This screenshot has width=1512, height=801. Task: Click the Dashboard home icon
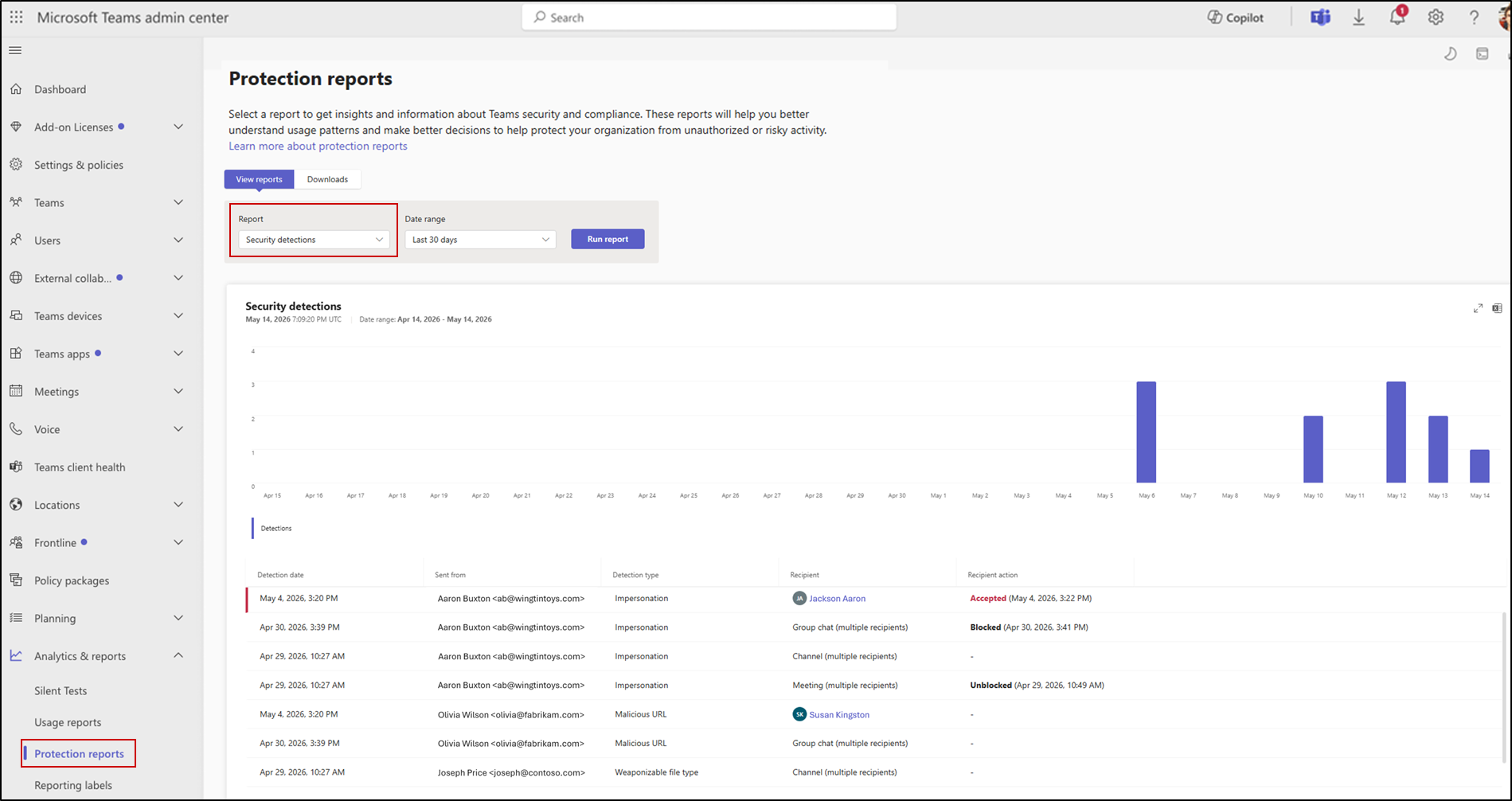(x=16, y=89)
